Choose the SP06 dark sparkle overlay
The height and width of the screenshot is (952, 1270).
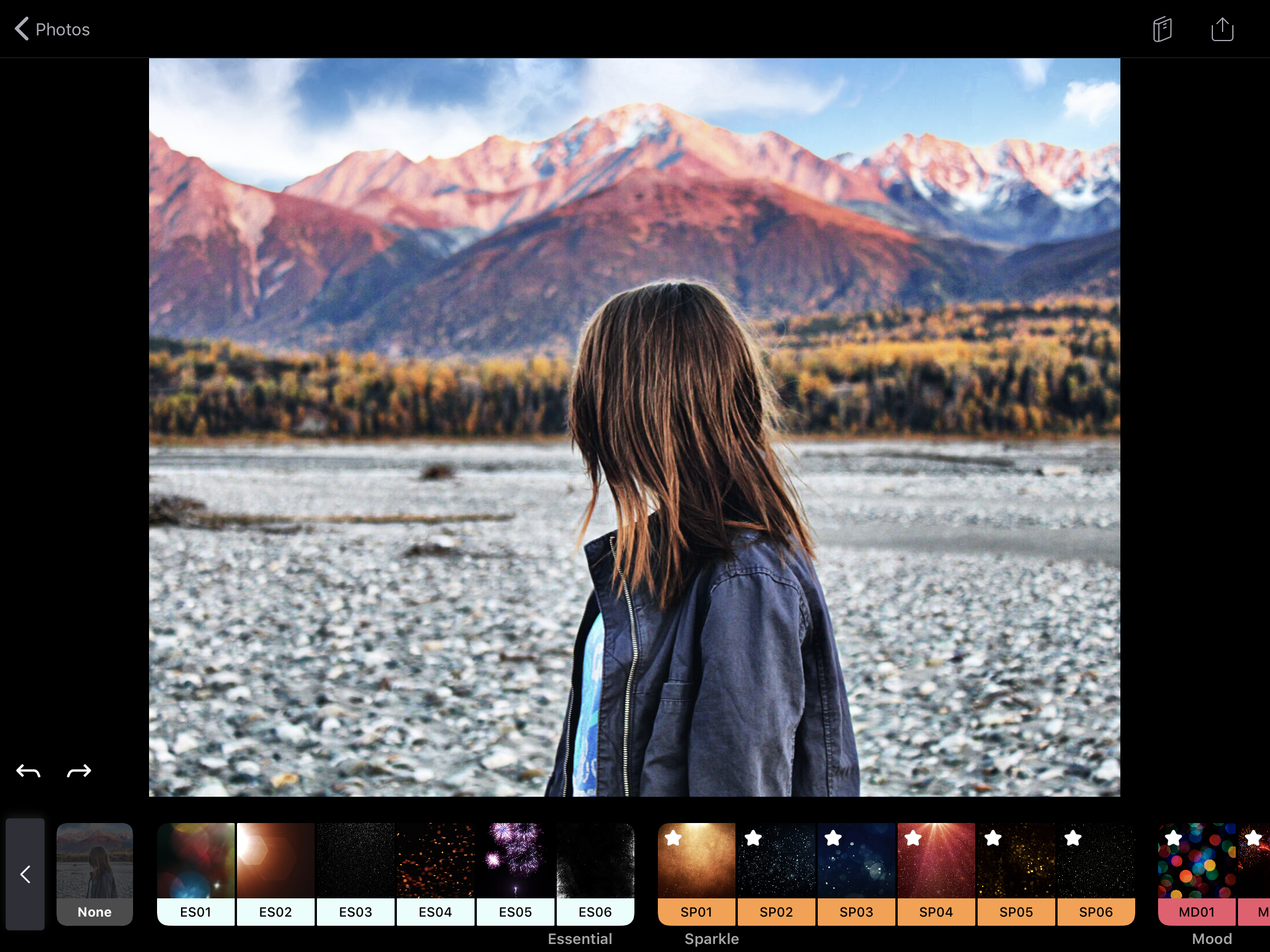click(x=1095, y=873)
